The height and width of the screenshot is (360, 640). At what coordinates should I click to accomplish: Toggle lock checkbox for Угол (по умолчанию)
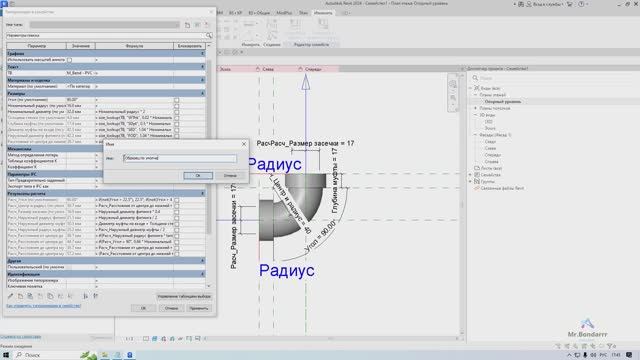click(x=176, y=100)
